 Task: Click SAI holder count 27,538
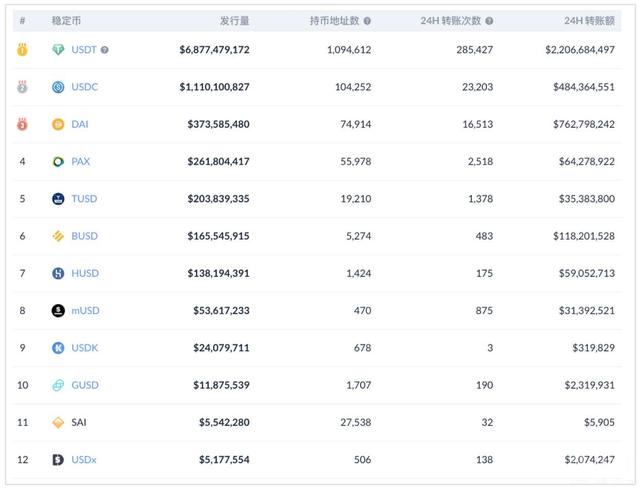pos(356,422)
